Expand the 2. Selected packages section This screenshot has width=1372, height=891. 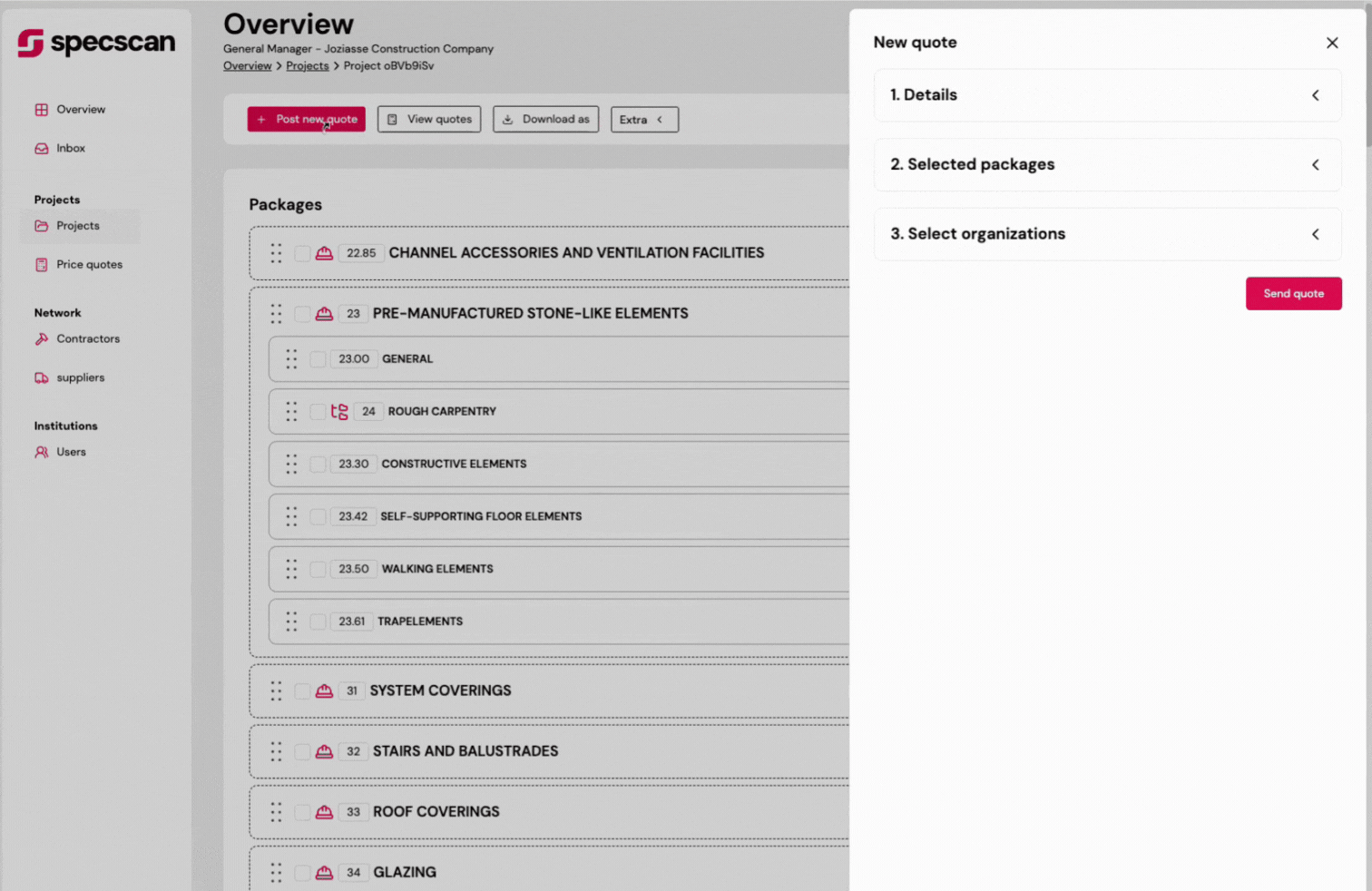(1107, 165)
